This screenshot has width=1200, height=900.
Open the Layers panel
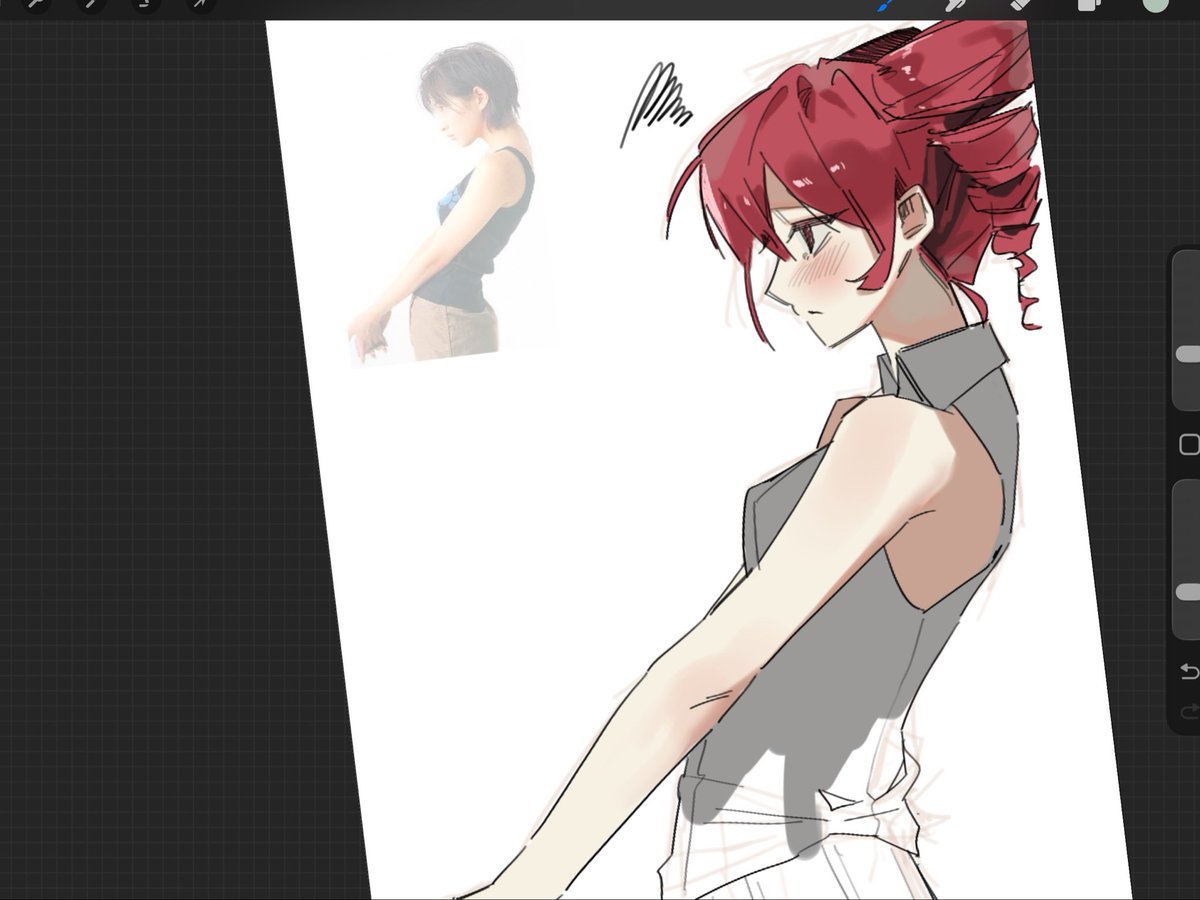pos(1088,4)
